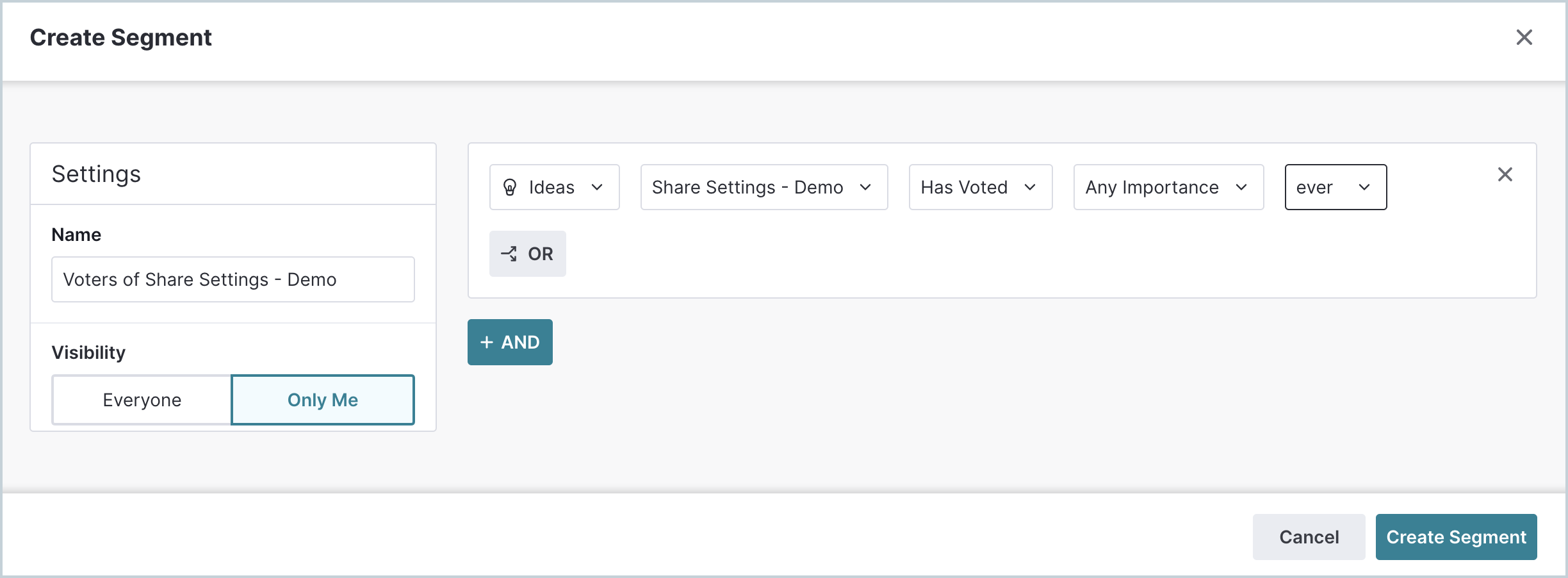Click the Create Segment dialog title
This screenshot has width=1568, height=578.
click(x=120, y=37)
